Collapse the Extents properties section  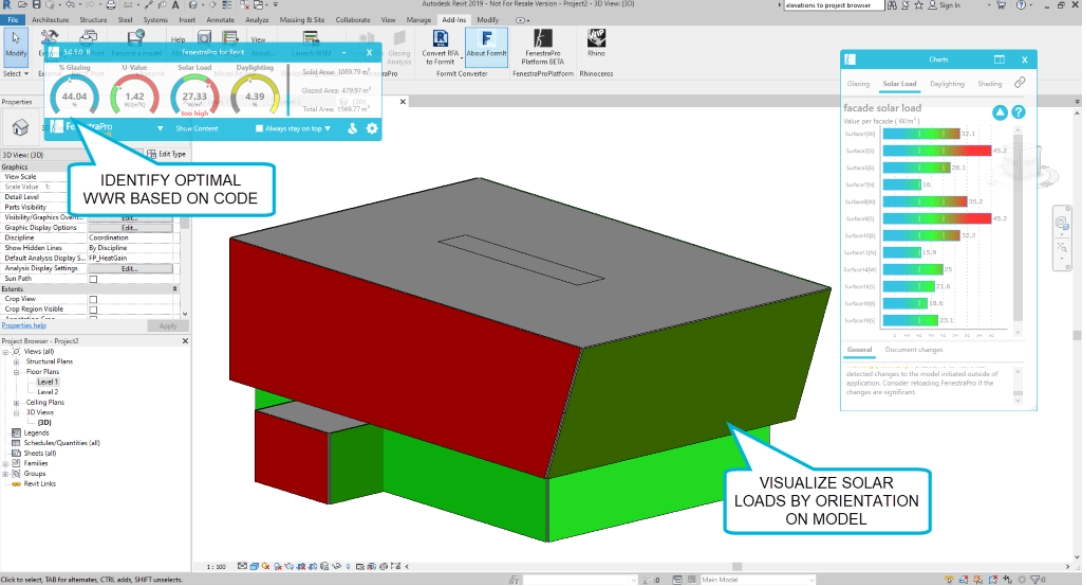[x=175, y=289]
